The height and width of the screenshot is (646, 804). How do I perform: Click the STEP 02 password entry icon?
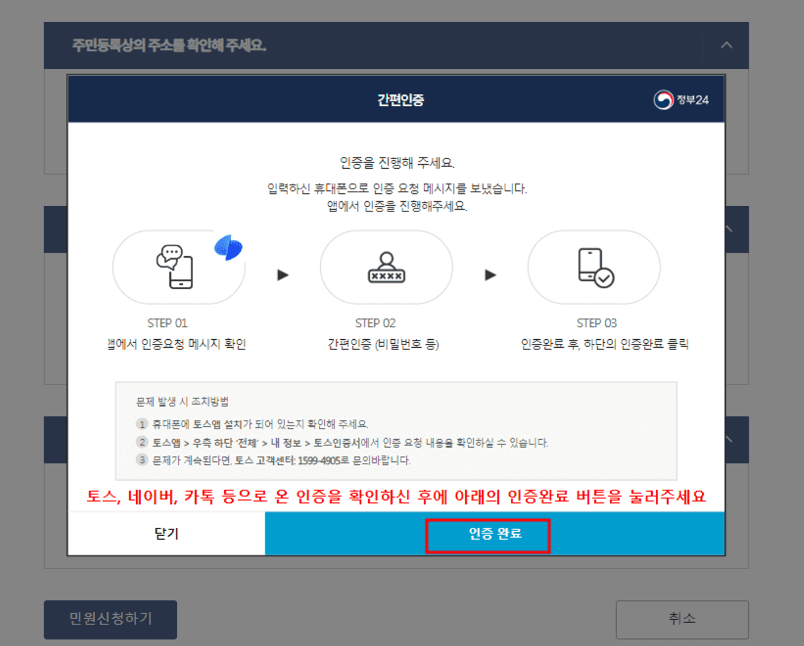pyautogui.click(x=387, y=267)
